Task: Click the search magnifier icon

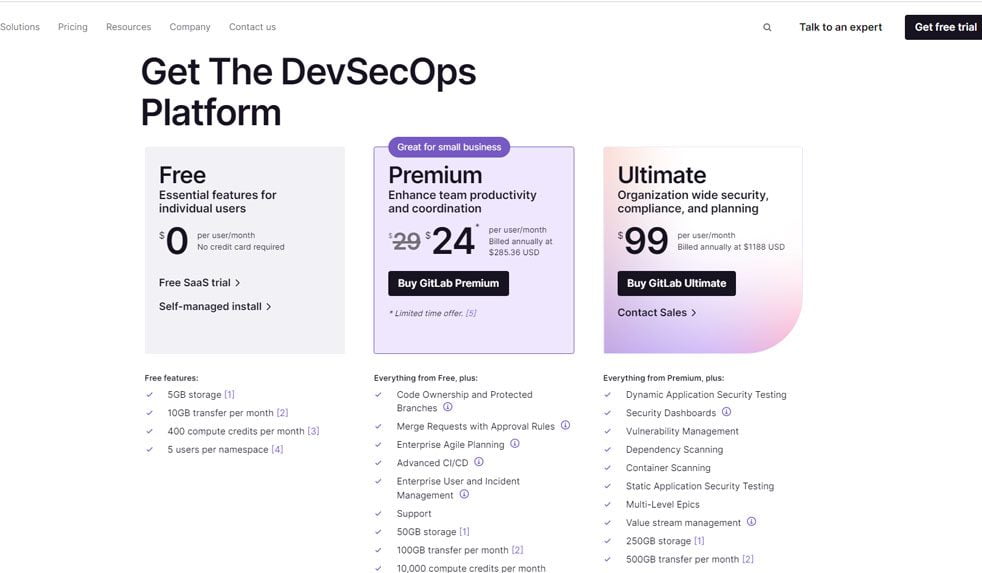Action: pos(767,28)
